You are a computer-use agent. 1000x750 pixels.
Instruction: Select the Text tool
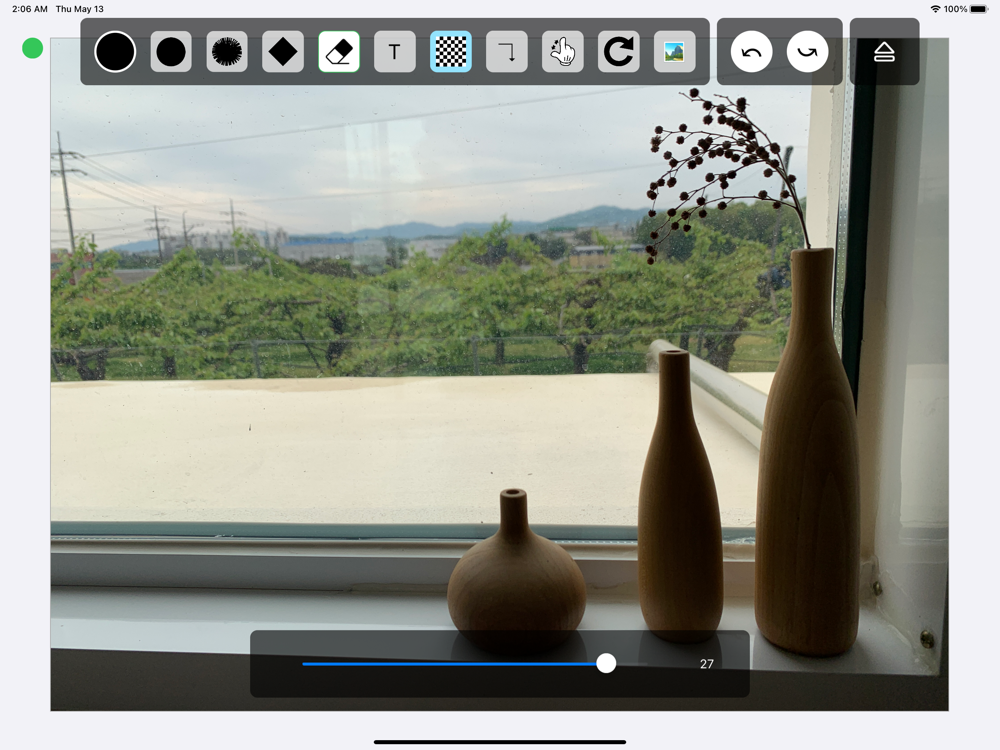(x=395, y=52)
